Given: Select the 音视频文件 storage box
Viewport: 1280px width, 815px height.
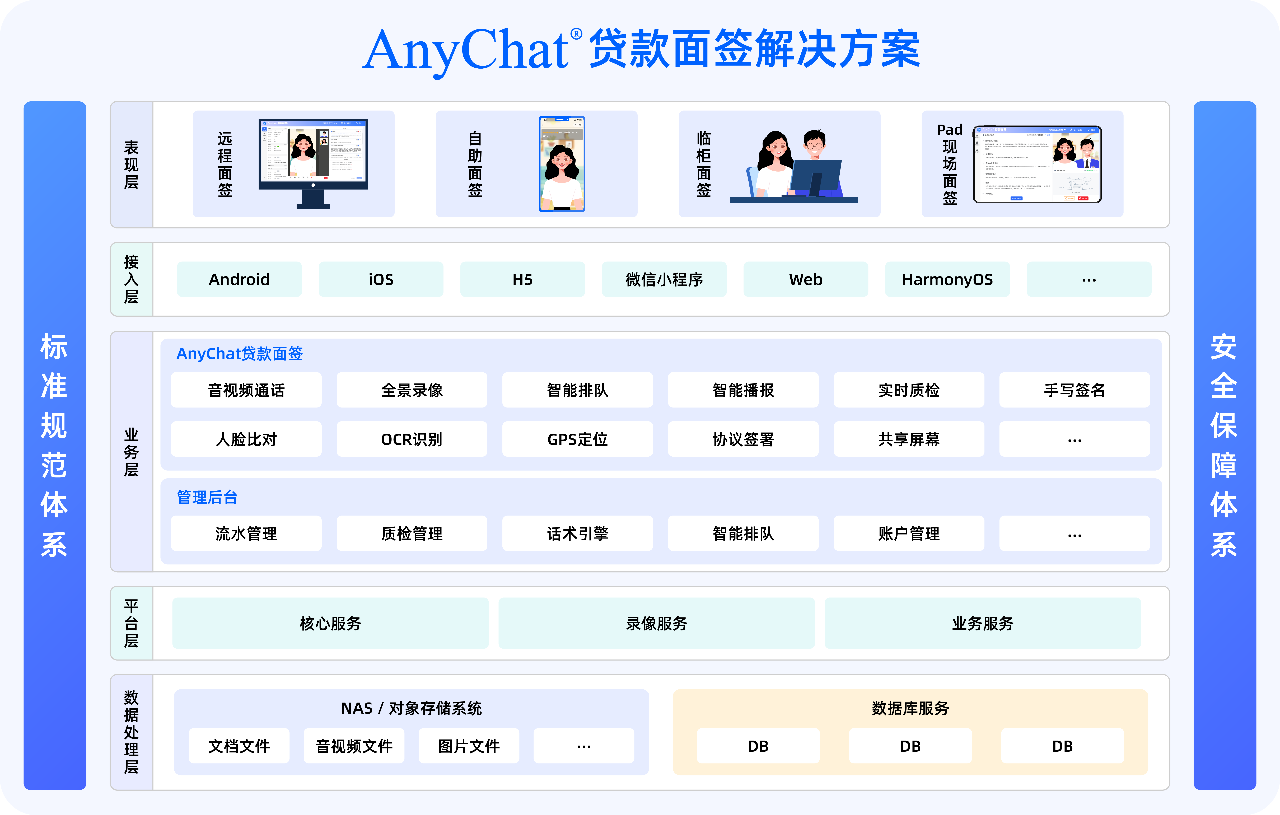Looking at the screenshot, I should click(354, 746).
